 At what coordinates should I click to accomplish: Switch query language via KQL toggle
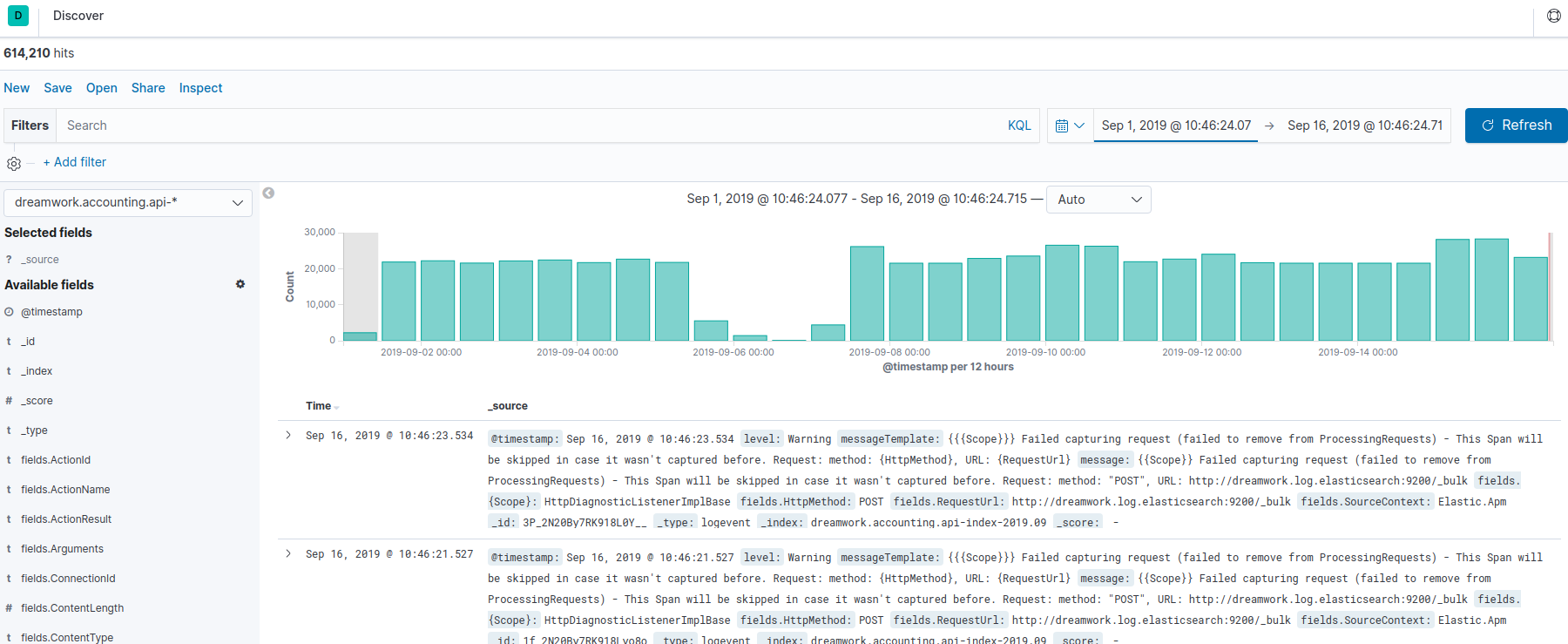(x=1019, y=125)
